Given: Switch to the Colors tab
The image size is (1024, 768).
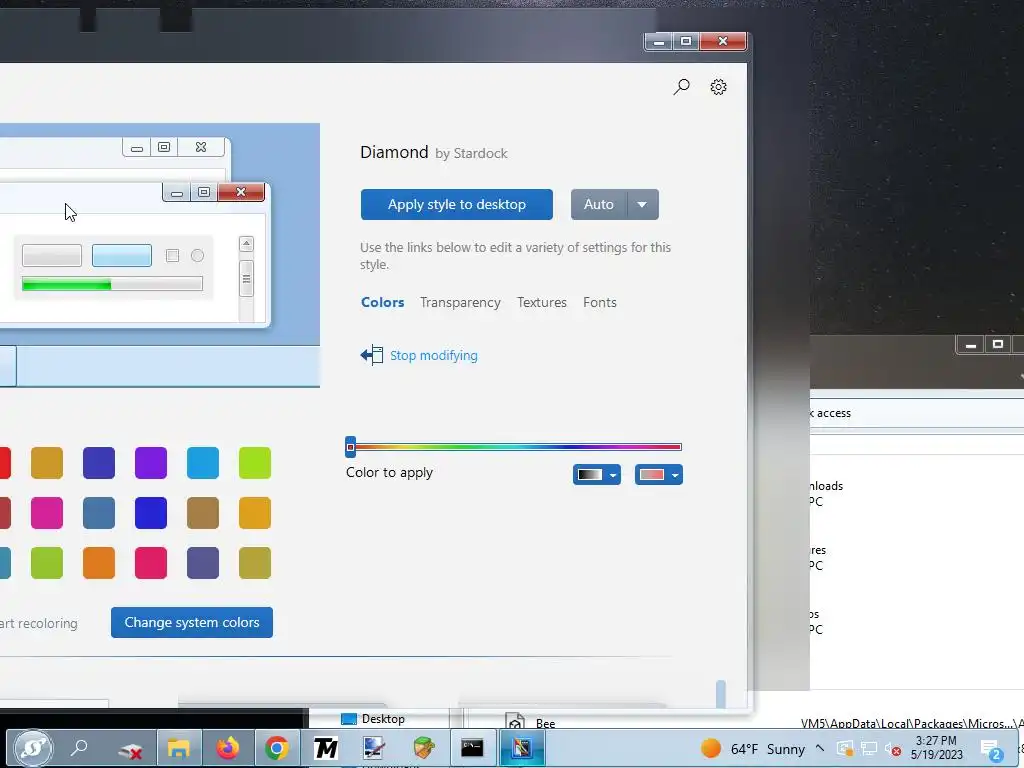Looking at the screenshot, I should point(383,302).
